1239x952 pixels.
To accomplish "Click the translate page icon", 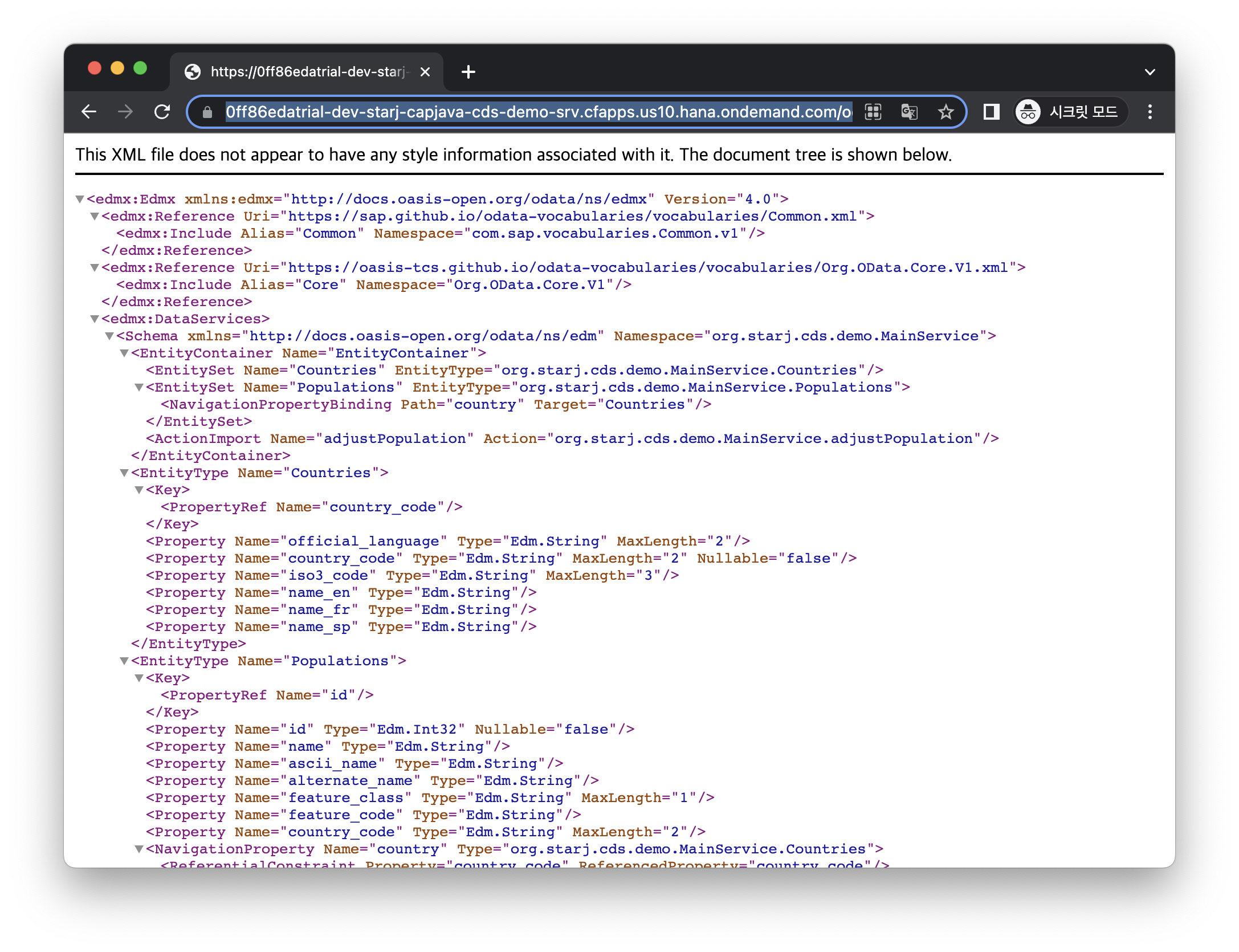I will point(909,112).
